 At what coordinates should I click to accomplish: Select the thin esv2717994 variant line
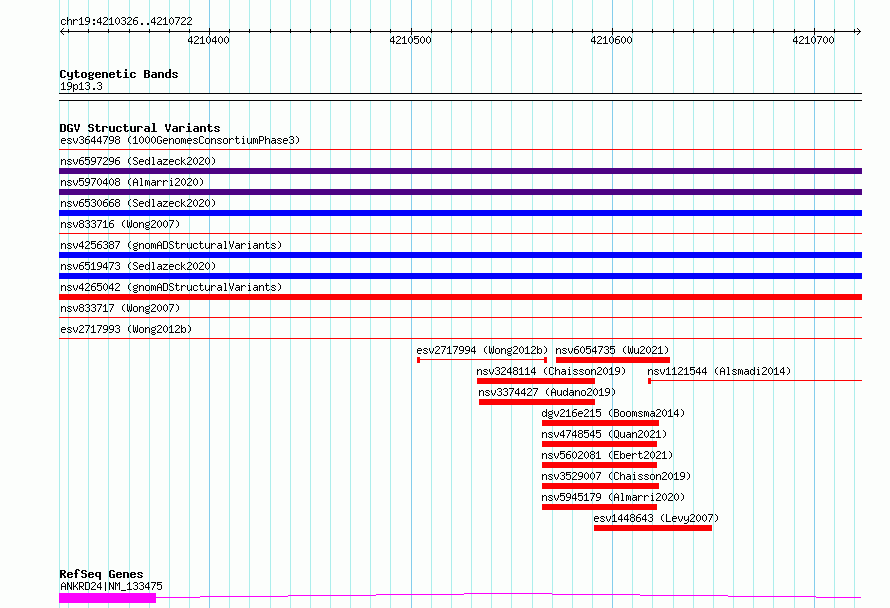[x=482, y=360]
